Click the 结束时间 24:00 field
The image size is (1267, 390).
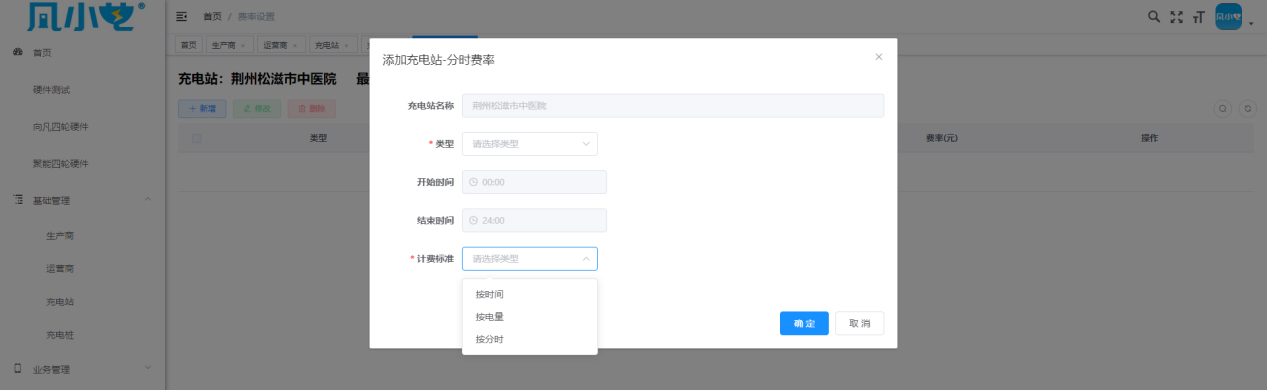coord(534,220)
